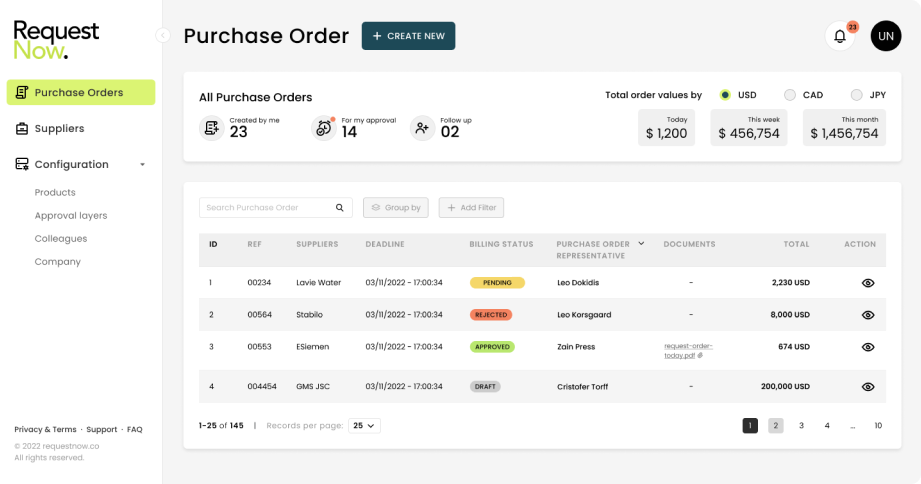View order 00234 with the eye icon
Image resolution: width=921 pixels, height=484 pixels.
pos(868,283)
